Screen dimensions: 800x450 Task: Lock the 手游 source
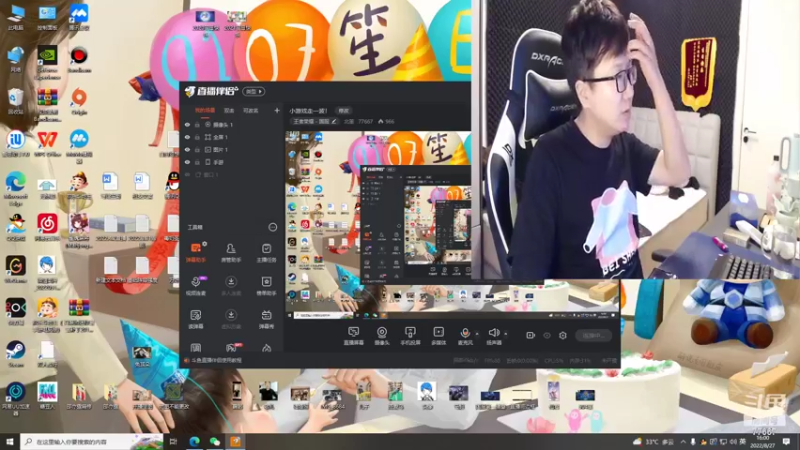click(x=197, y=162)
